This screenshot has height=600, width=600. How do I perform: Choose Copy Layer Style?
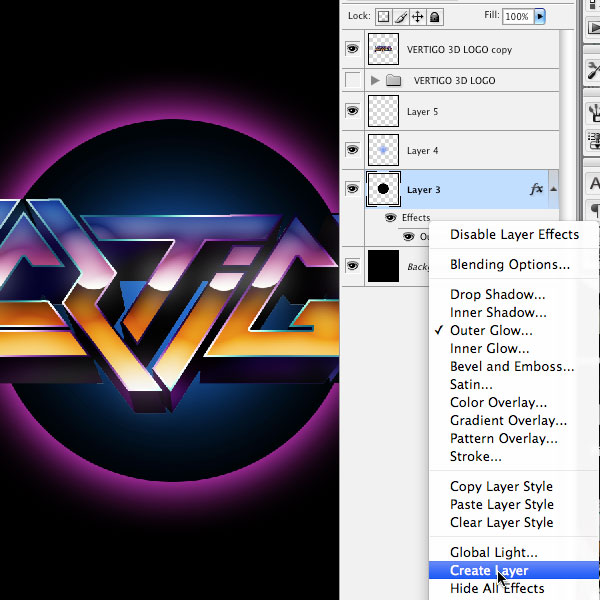(x=501, y=487)
